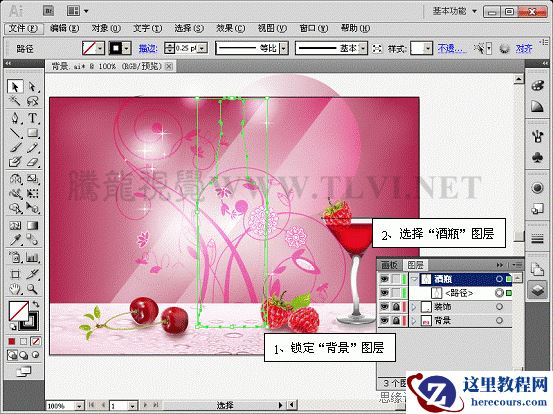Open the 效果(C) menu
The height and width of the screenshot is (414, 553).
231,28
